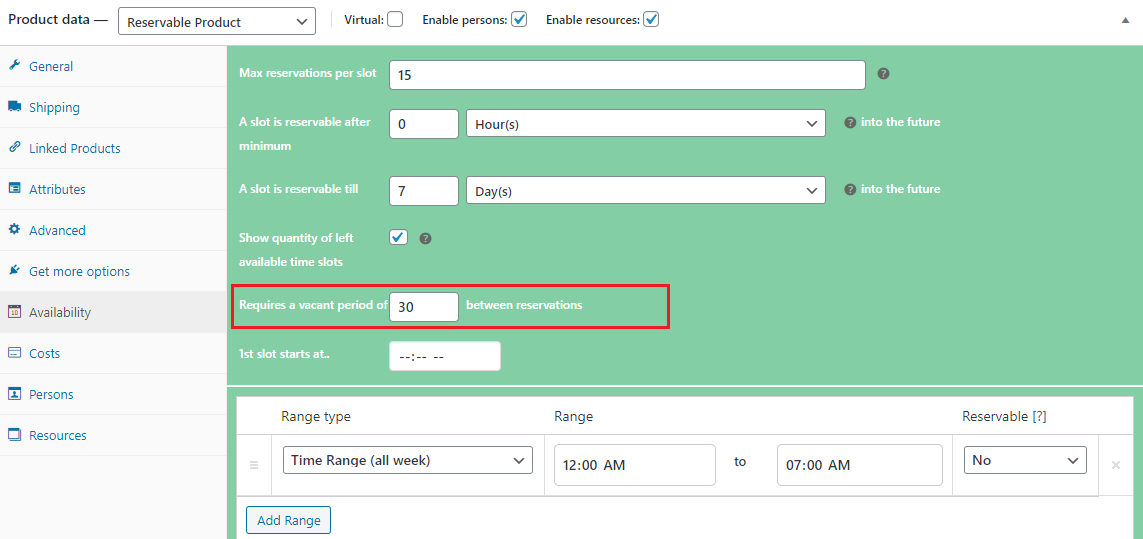Disable the Enable persons checkbox
Image resolution: width=1143 pixels, height=539 pixels.
tap(519, 20)
